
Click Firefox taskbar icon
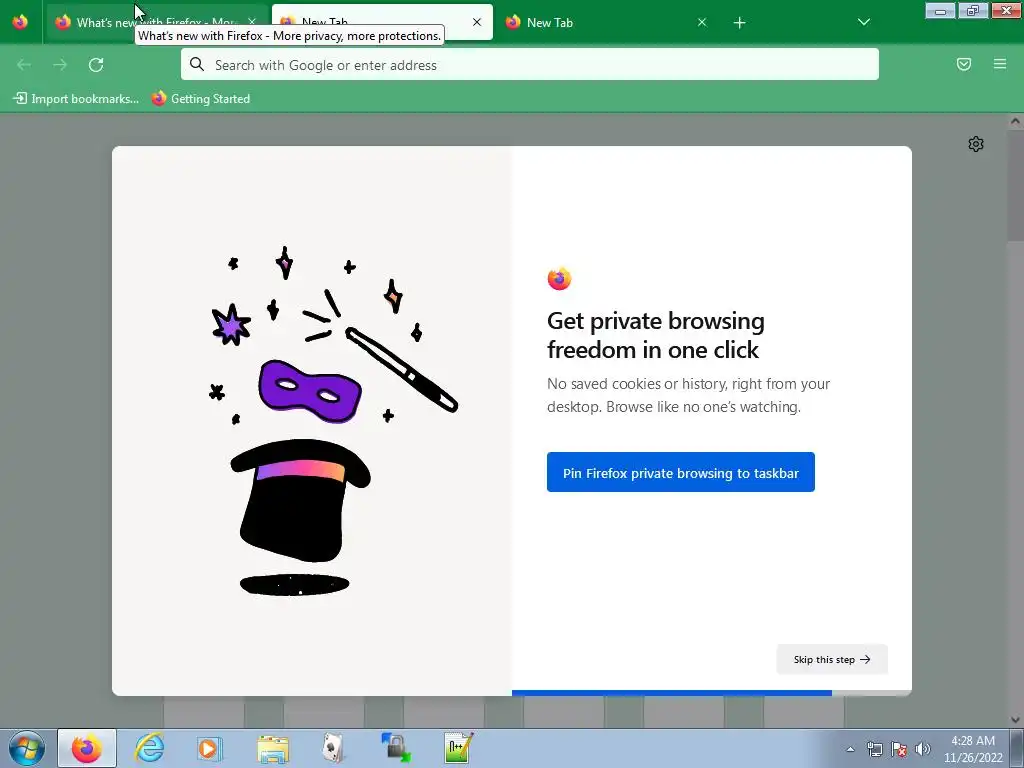coord(87,748)
